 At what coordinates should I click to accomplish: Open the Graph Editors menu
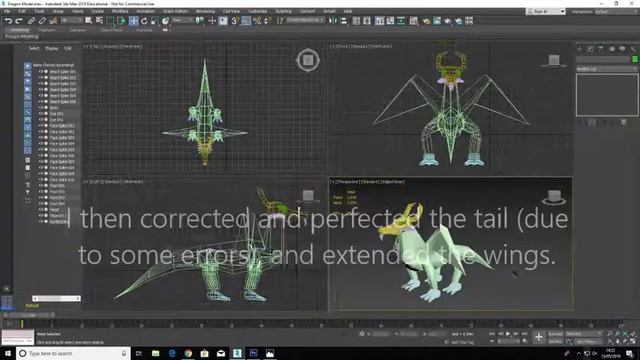point(175,11)
